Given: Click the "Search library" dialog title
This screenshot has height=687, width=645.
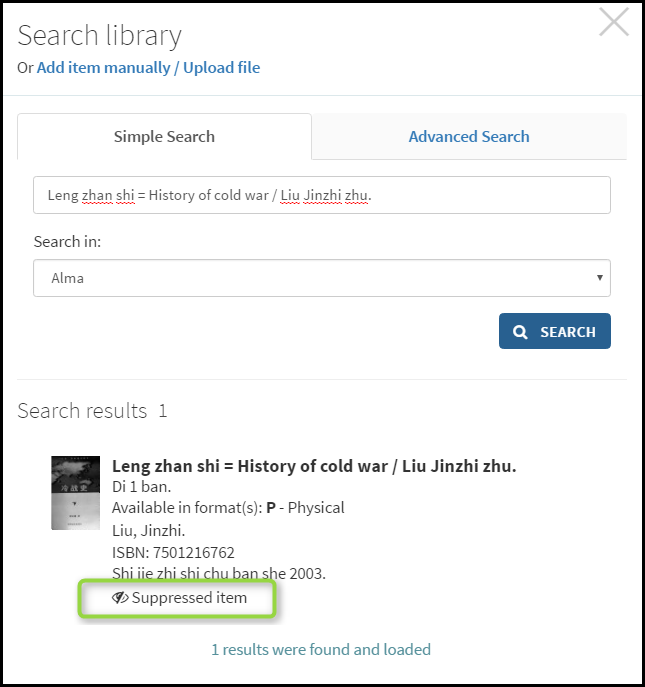Looking at the screenshot, I should point(100,36).
